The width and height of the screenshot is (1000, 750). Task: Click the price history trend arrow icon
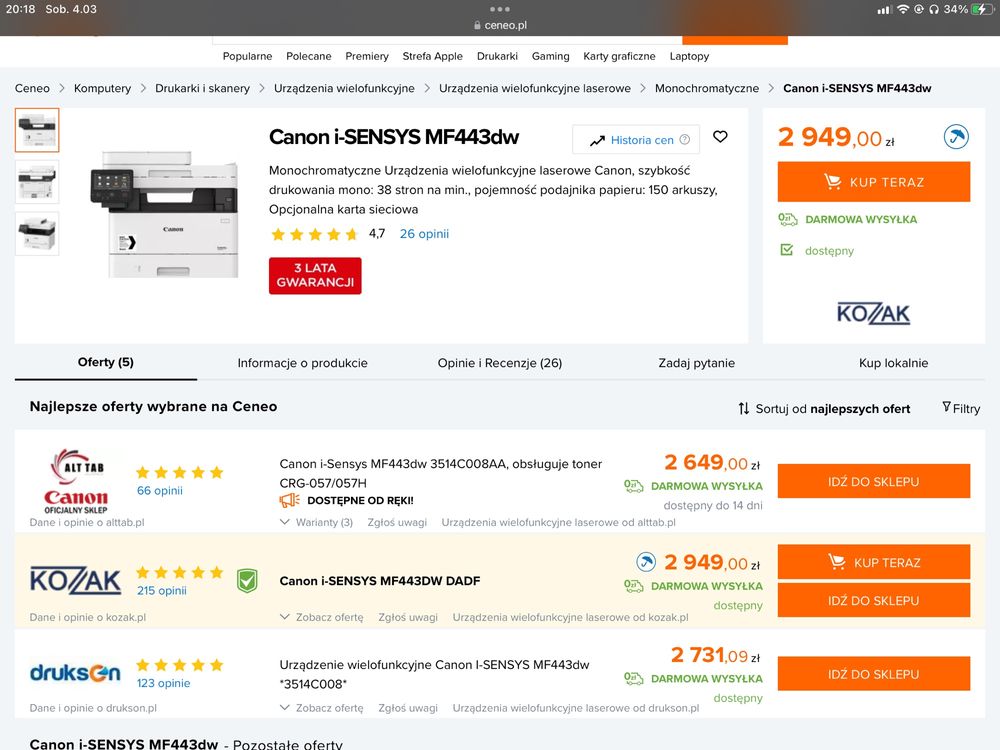coord(597,140)
